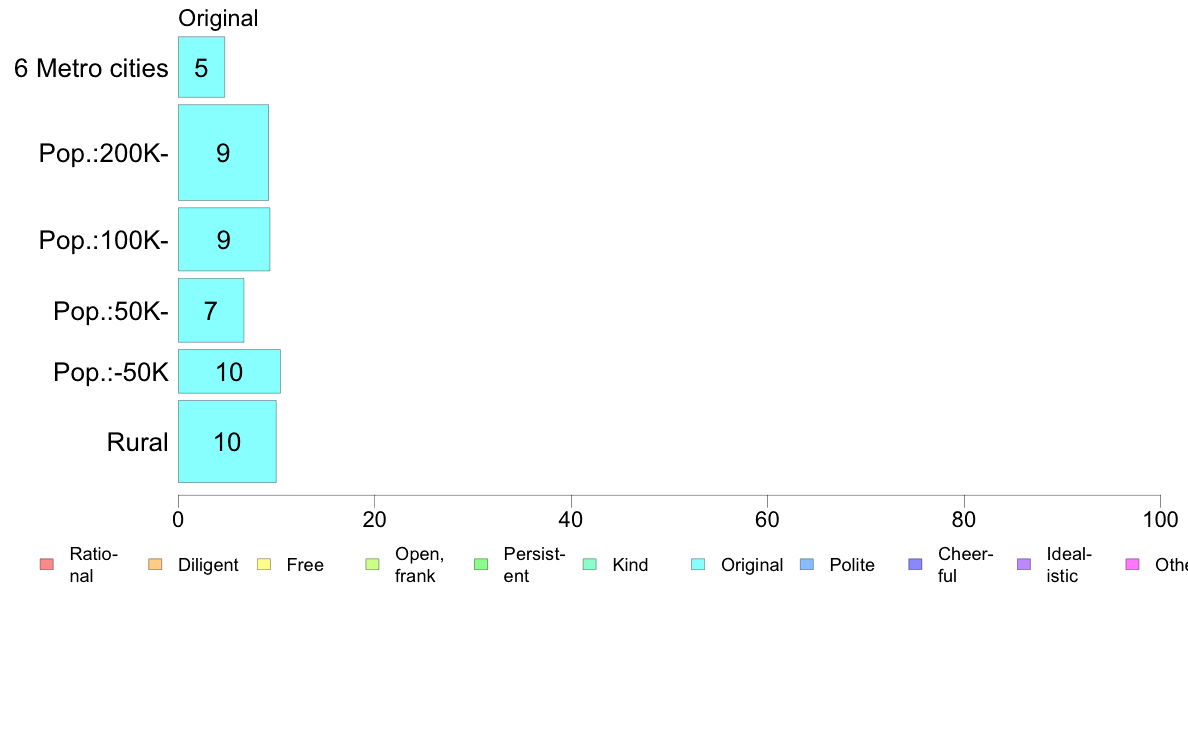Select the green Persistent legend swatch
Image resolution: width=1188 pixels, height=736 pixels.
click(481, 565)
